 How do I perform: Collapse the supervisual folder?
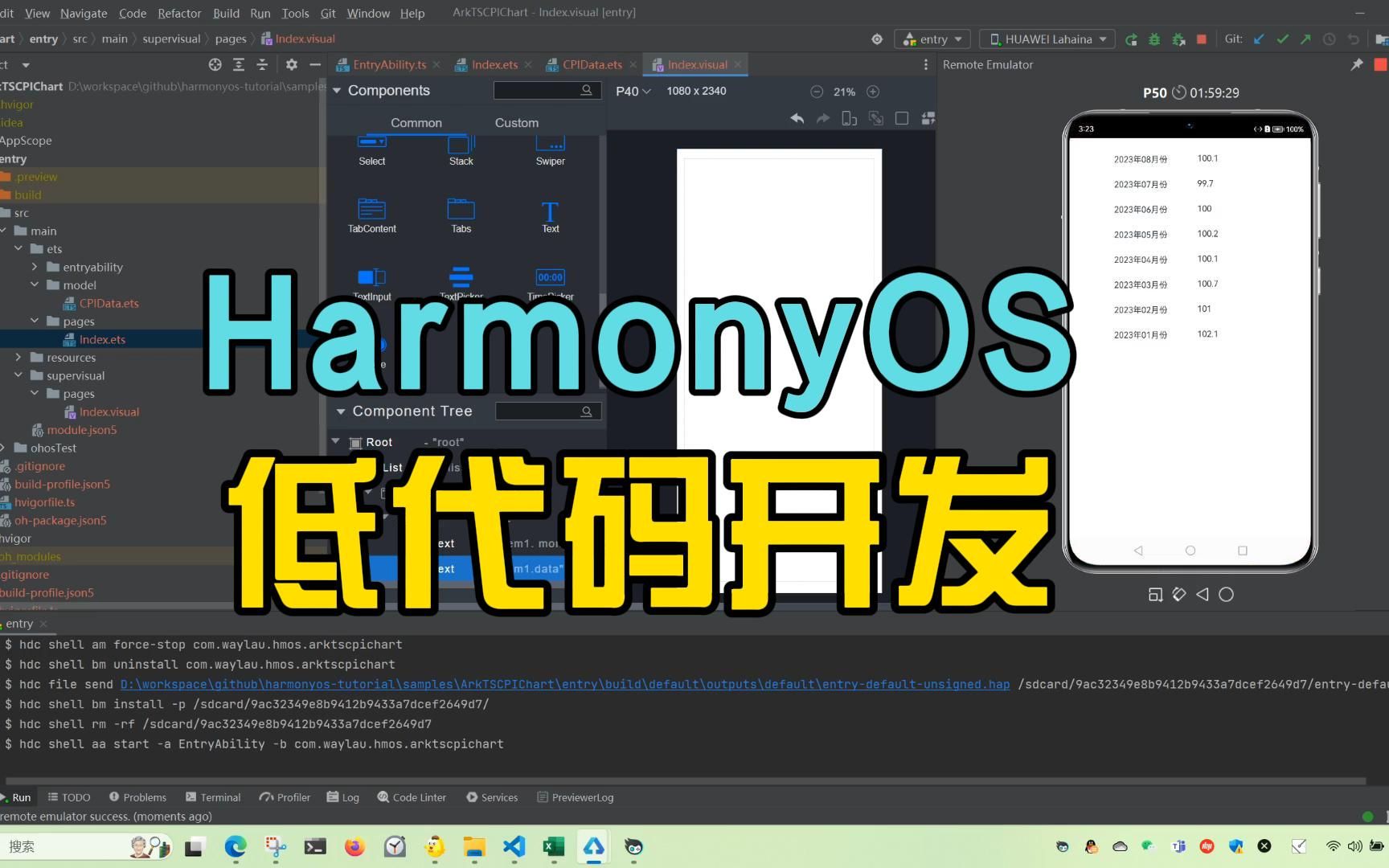(x=18, y=375)
